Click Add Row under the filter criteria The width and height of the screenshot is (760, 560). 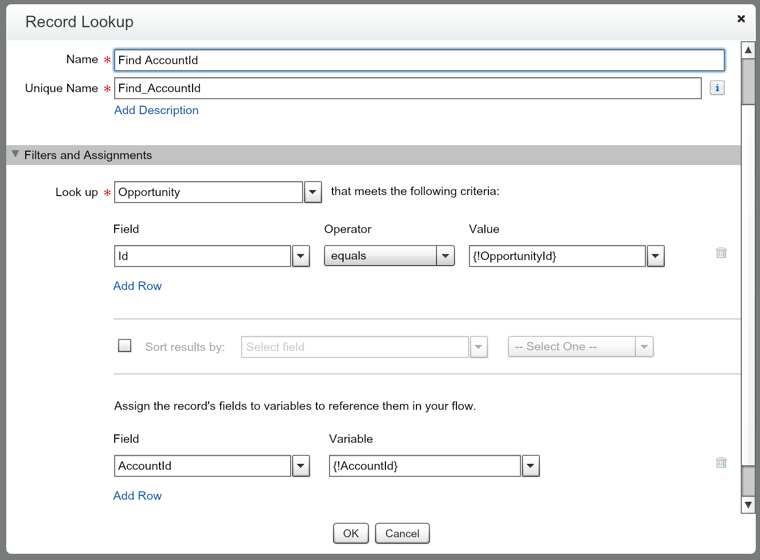pos(137,286)
